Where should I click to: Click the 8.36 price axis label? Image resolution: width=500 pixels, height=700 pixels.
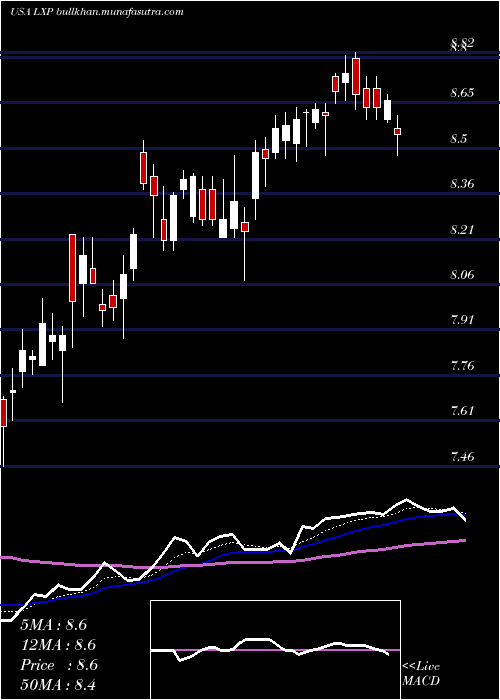point(462,184)
